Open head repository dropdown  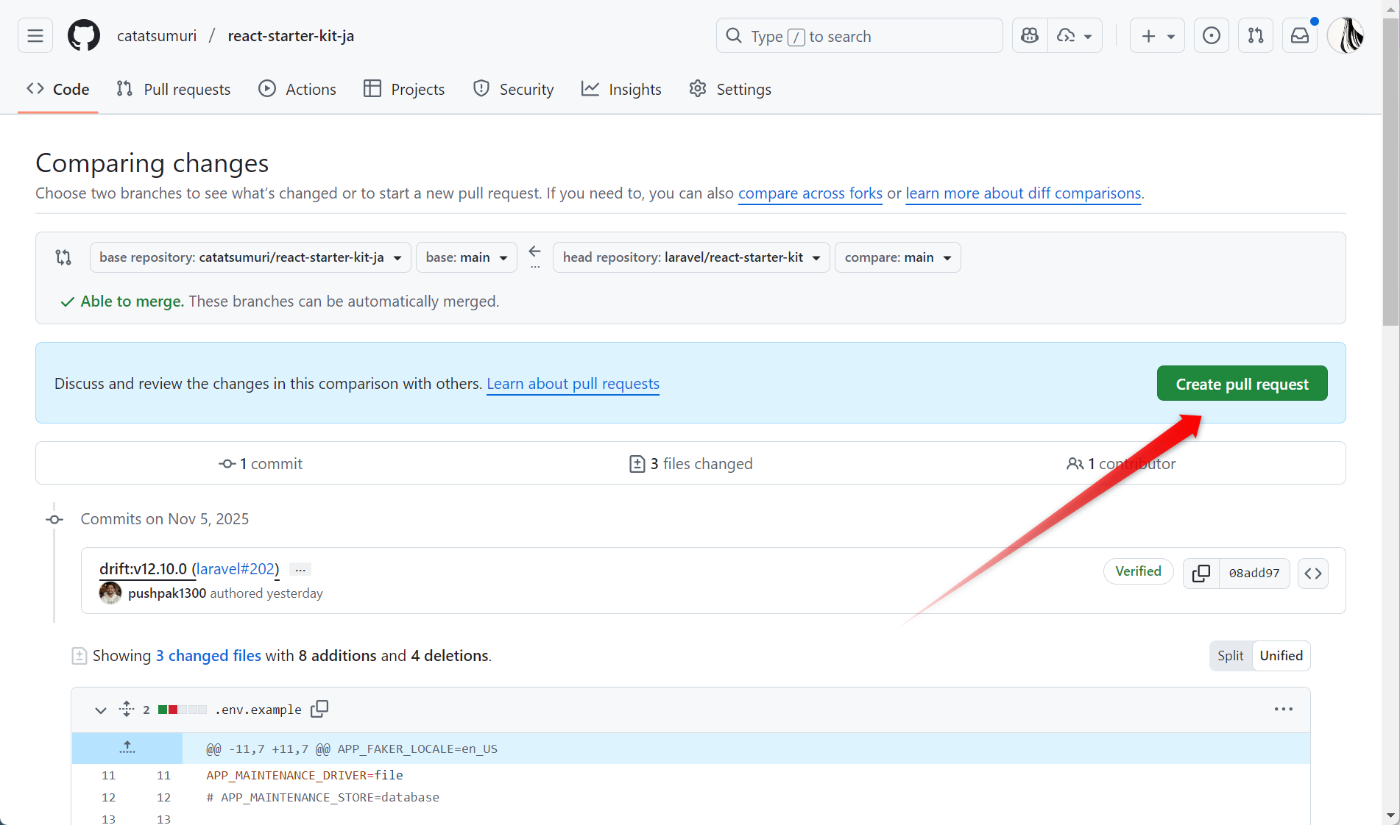tap(691, 257)
